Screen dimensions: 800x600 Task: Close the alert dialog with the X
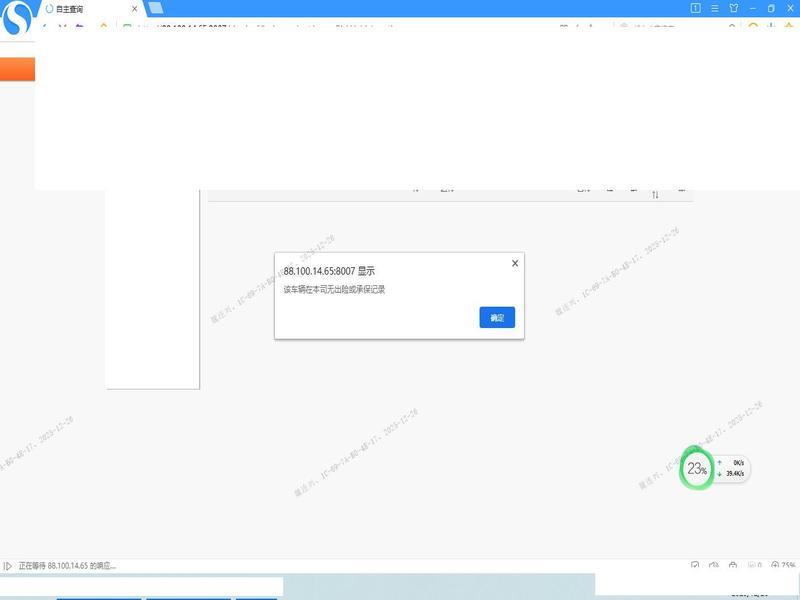coord(515,263)
